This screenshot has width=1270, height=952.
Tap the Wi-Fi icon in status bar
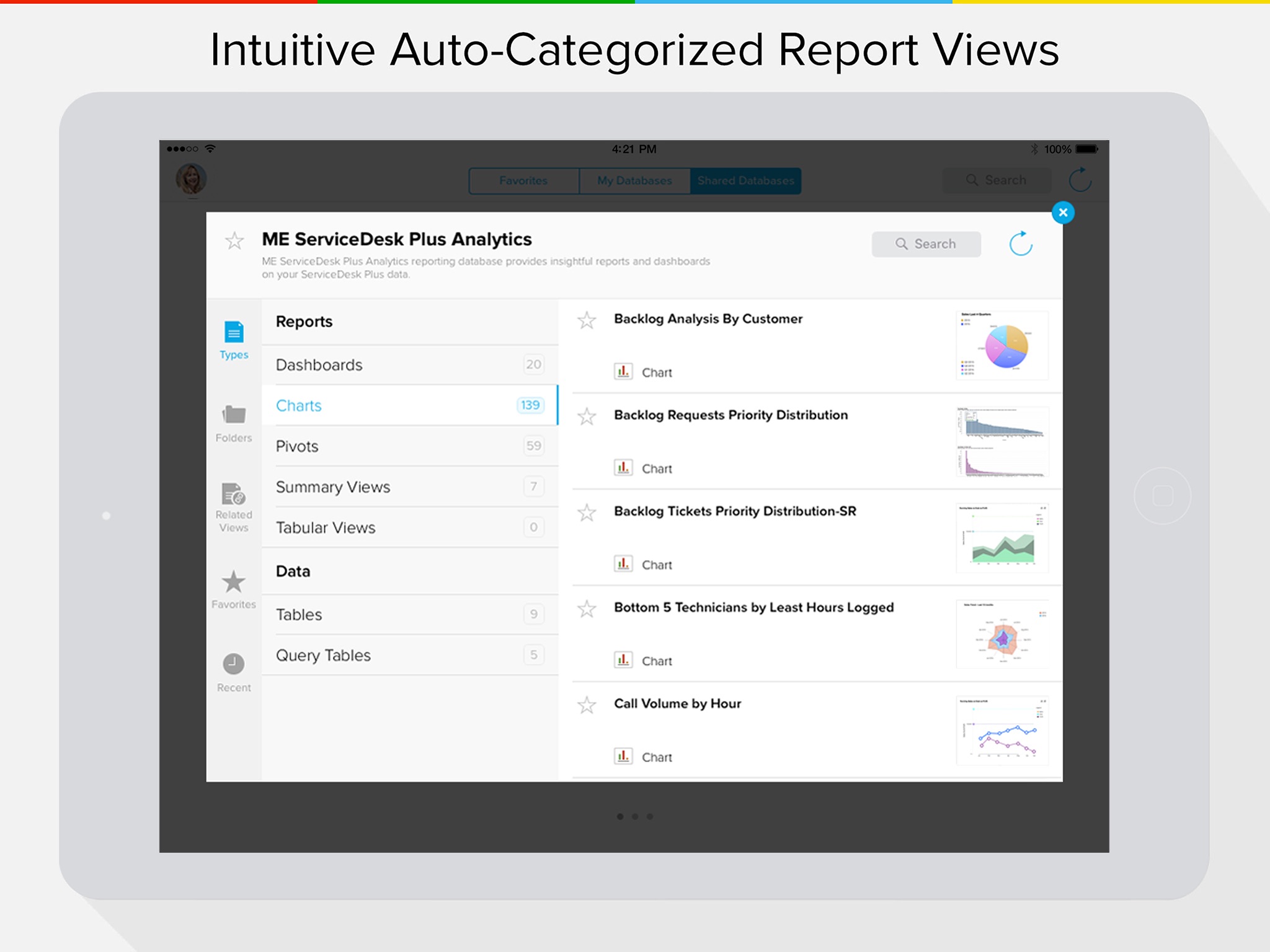click(210, 149)
